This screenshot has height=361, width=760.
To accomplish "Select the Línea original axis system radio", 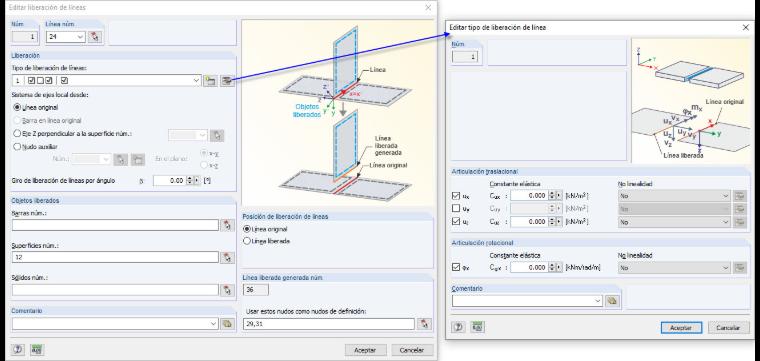I will click(x=17, y=108).
